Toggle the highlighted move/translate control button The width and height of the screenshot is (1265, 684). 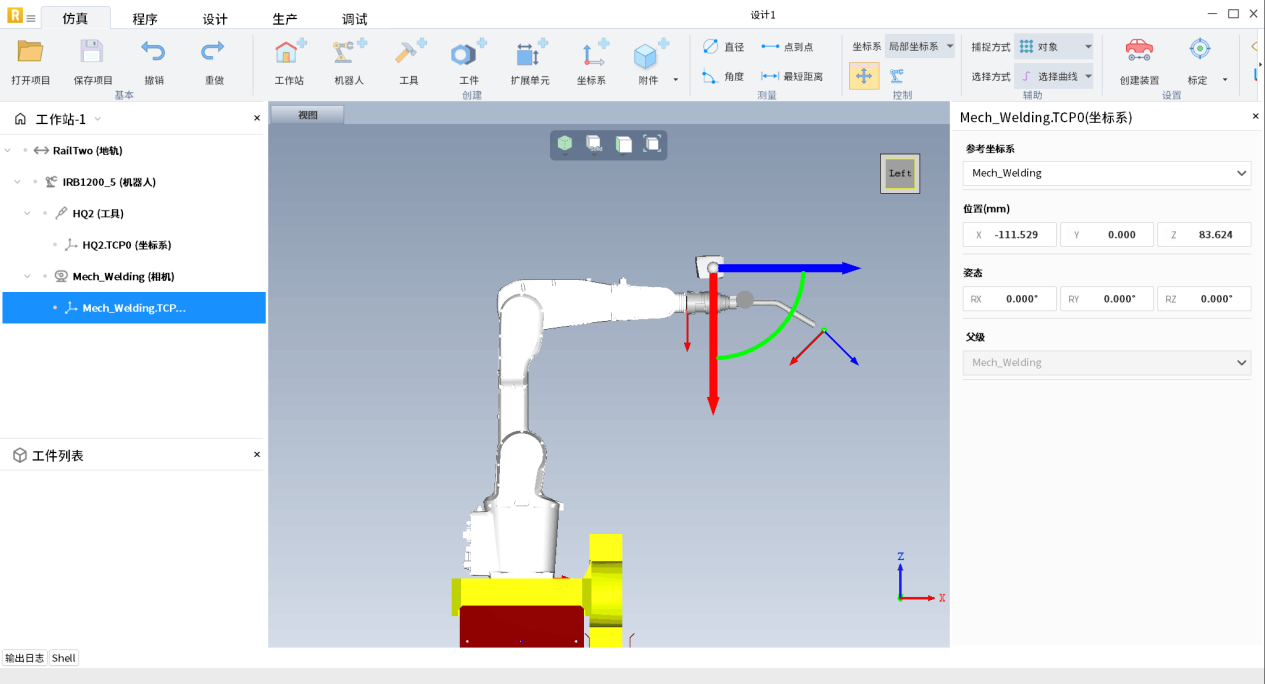(x=864, y=76)
